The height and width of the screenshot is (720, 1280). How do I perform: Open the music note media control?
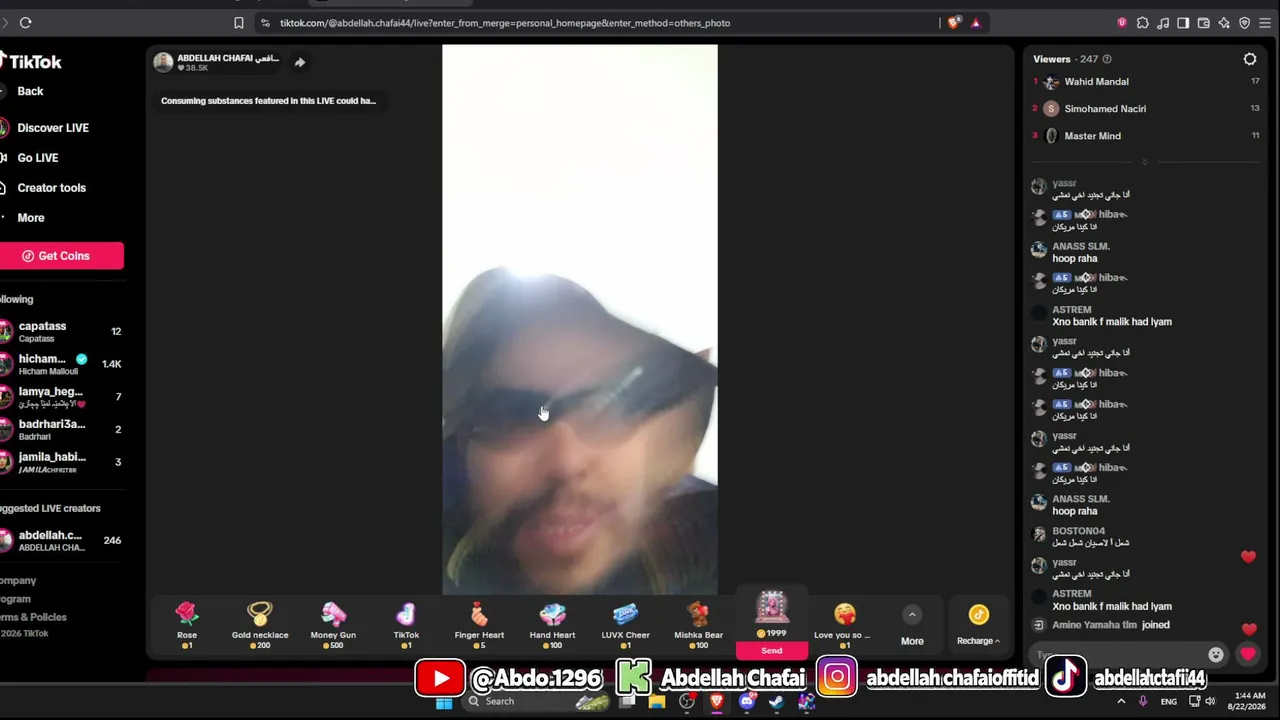pyautogui.click(x=1163, y=22)
